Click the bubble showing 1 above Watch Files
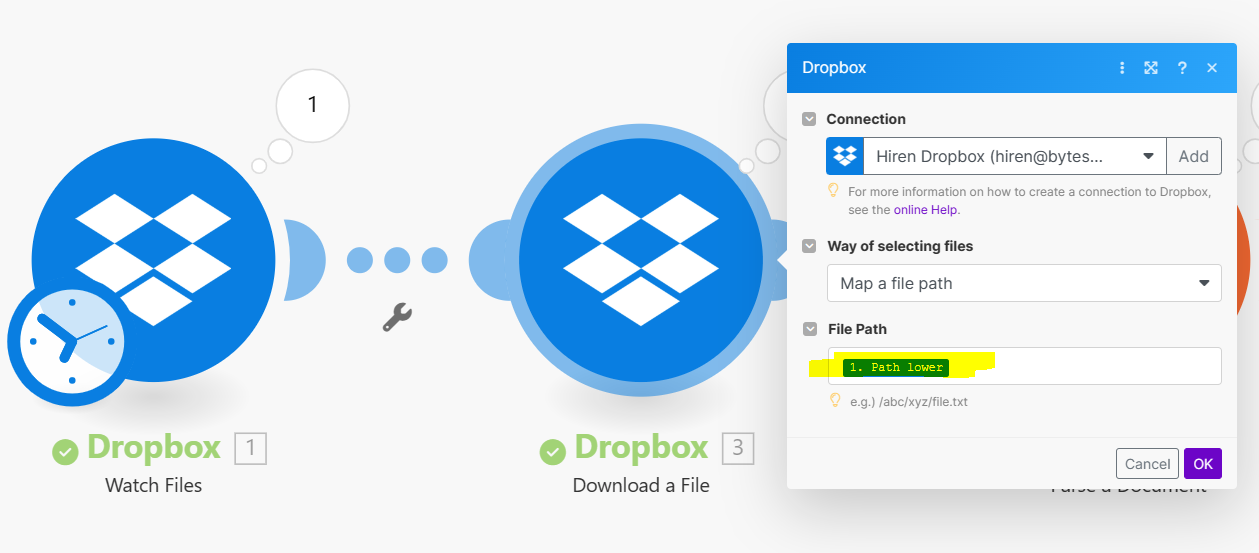 pyautogui.click(x=312, y=104)
